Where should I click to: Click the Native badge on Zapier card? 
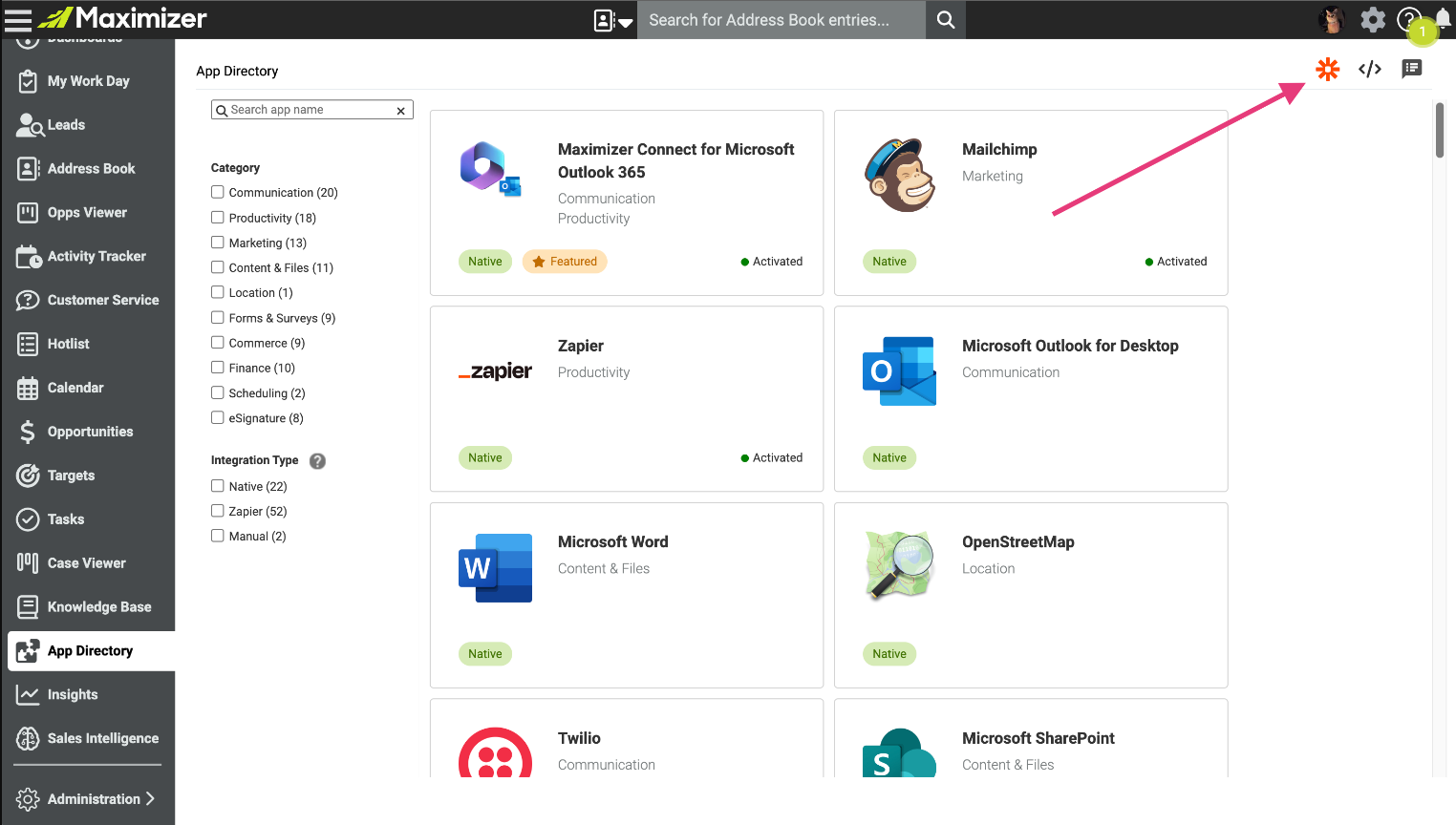pyautogui.click(x=485, y=458)
